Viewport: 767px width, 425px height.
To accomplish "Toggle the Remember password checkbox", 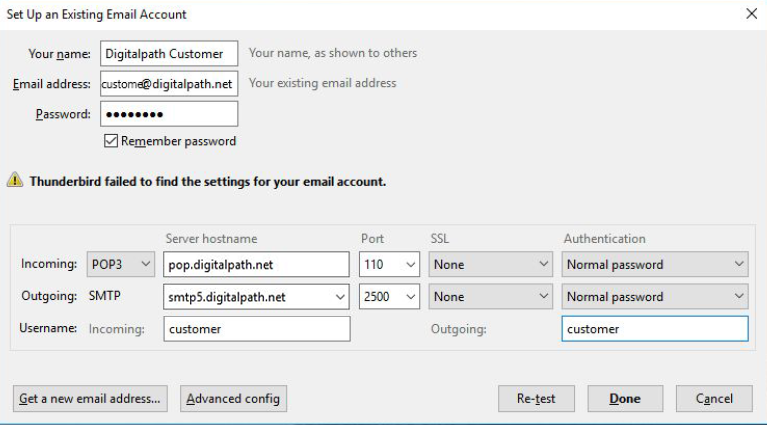I will click(x=111, y=141).
